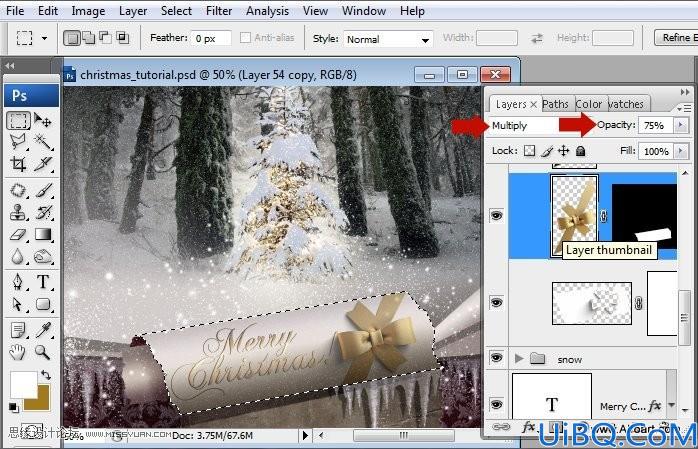The image size is (698, 449).
Task: Select the Crop tool
Action: (x=18, y=164)
